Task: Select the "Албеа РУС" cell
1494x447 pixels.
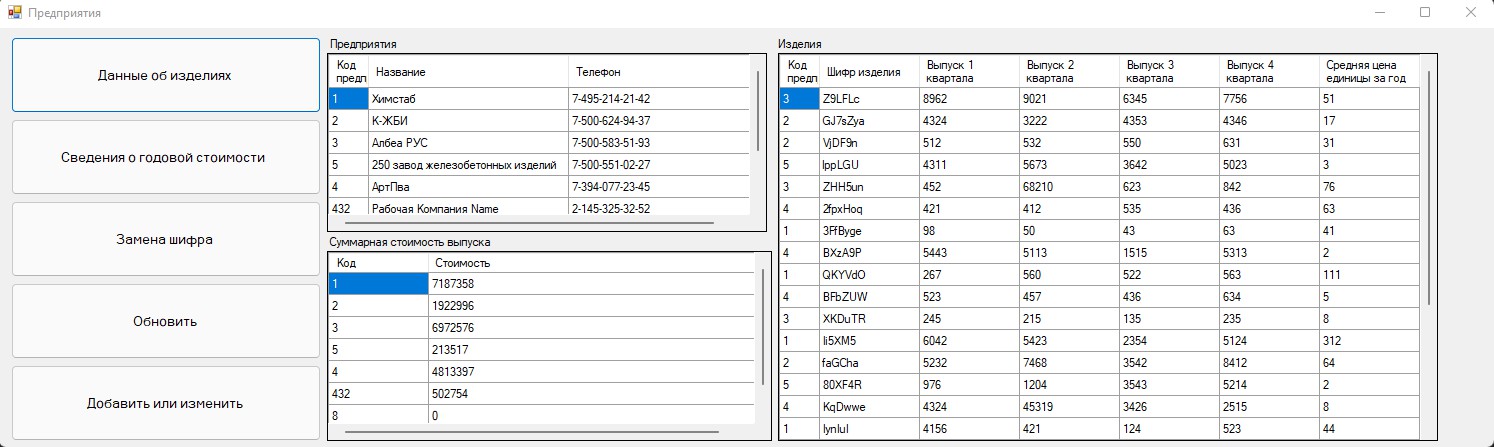Action: [468, 143]
